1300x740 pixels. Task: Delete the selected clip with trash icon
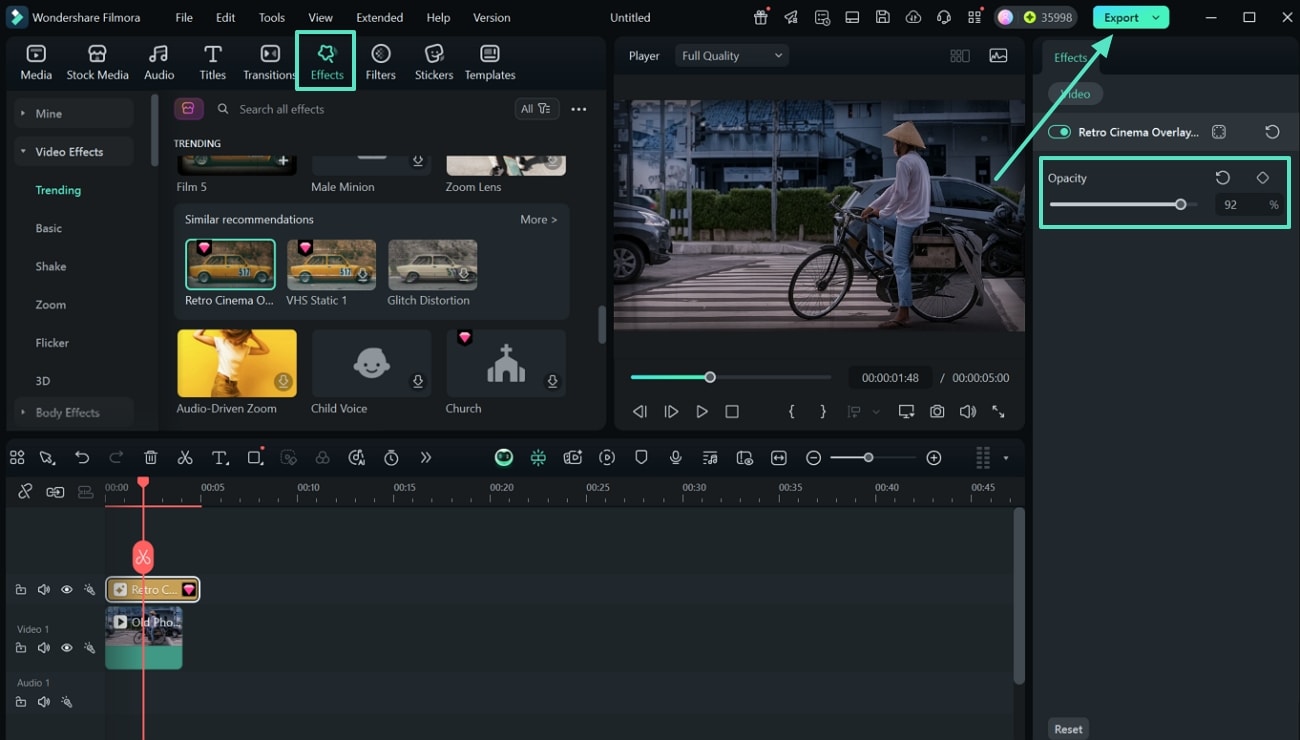pyautogui.click(x=151, y=457)
